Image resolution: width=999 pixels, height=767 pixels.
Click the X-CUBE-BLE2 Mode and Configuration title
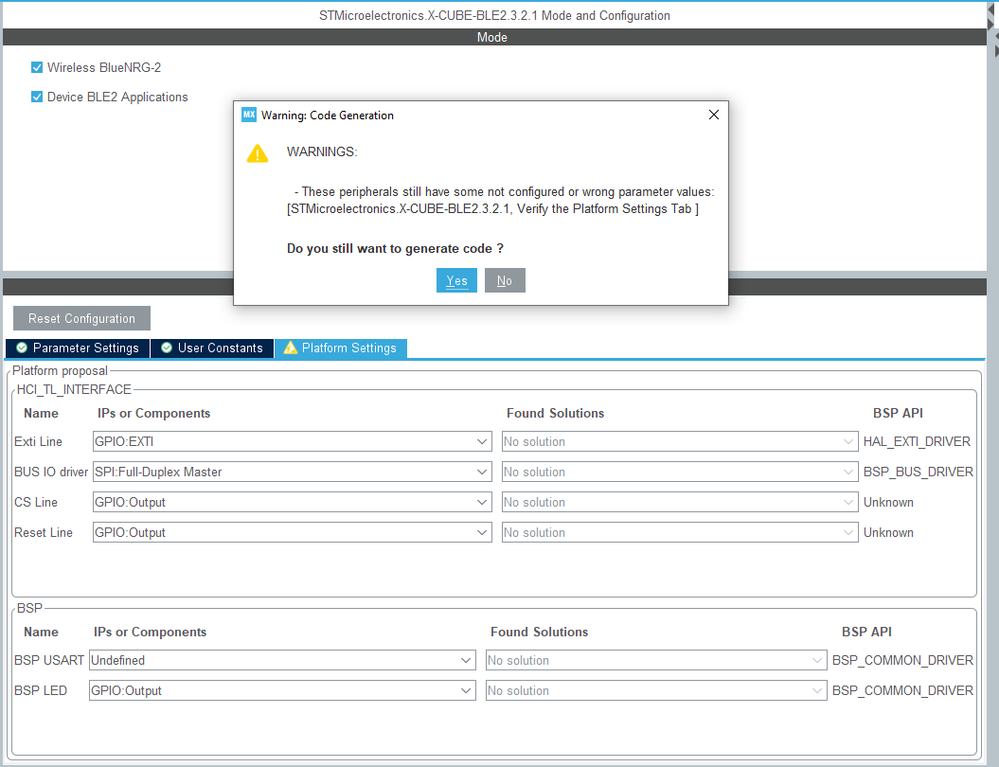[494, 15]
